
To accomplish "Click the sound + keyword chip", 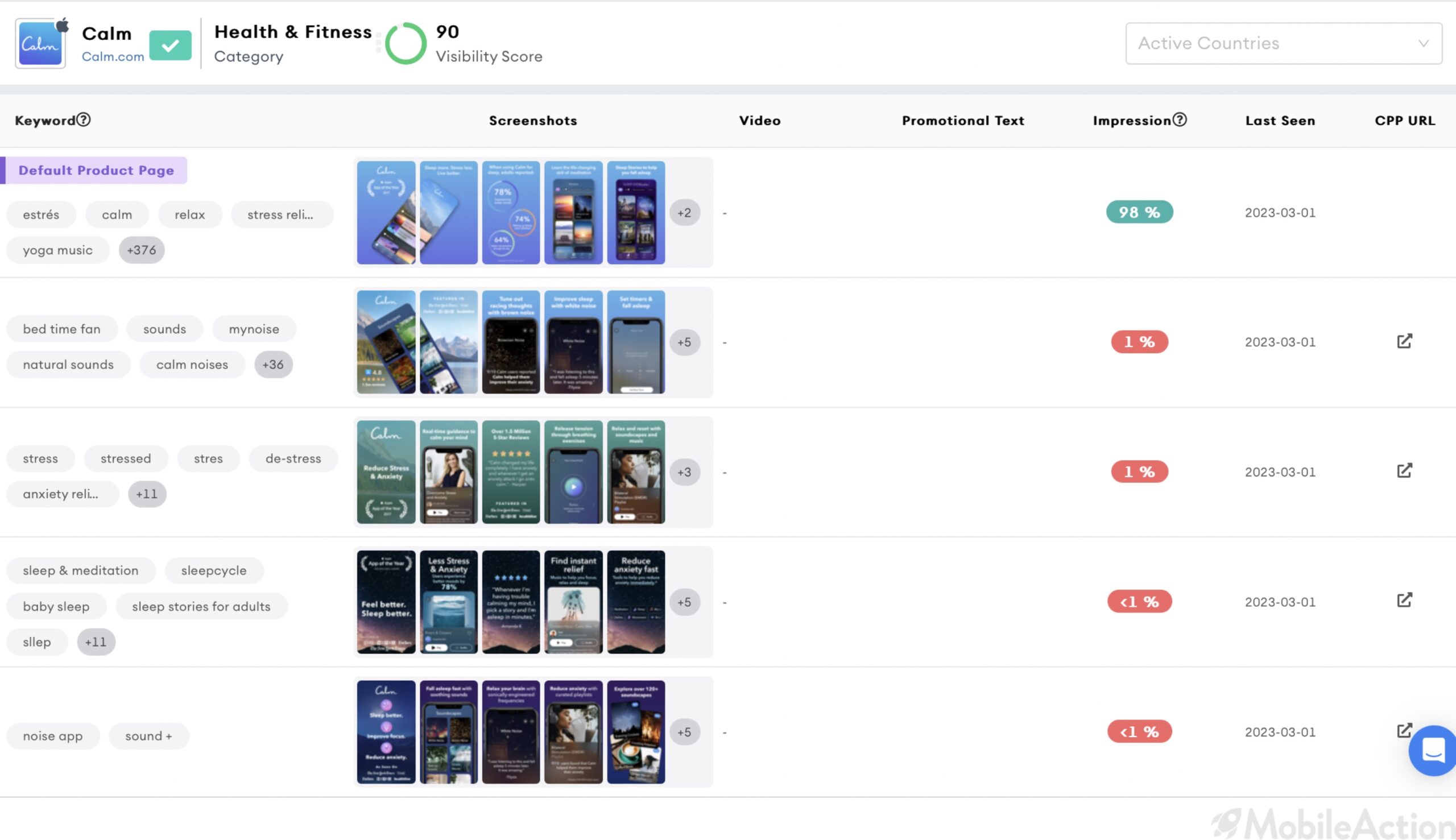I will click(x=149, y=736).
